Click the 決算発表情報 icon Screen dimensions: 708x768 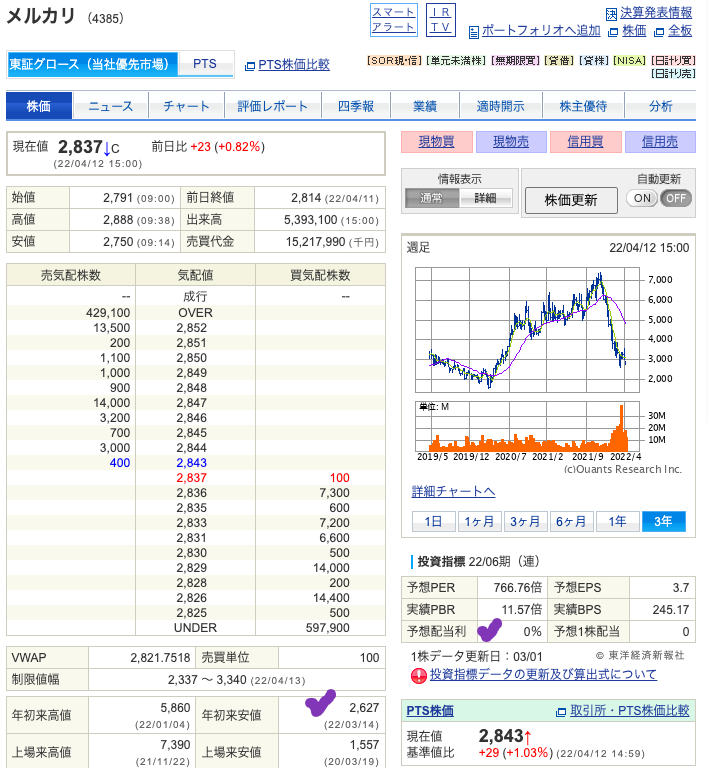click(x=611, y=14)
